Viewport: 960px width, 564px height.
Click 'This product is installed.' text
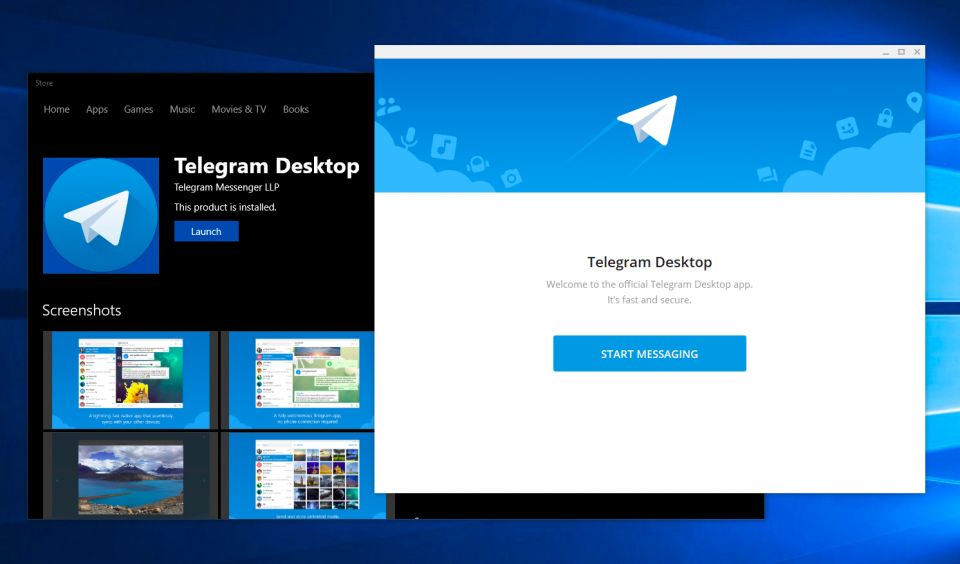click(x=225, y=207)
